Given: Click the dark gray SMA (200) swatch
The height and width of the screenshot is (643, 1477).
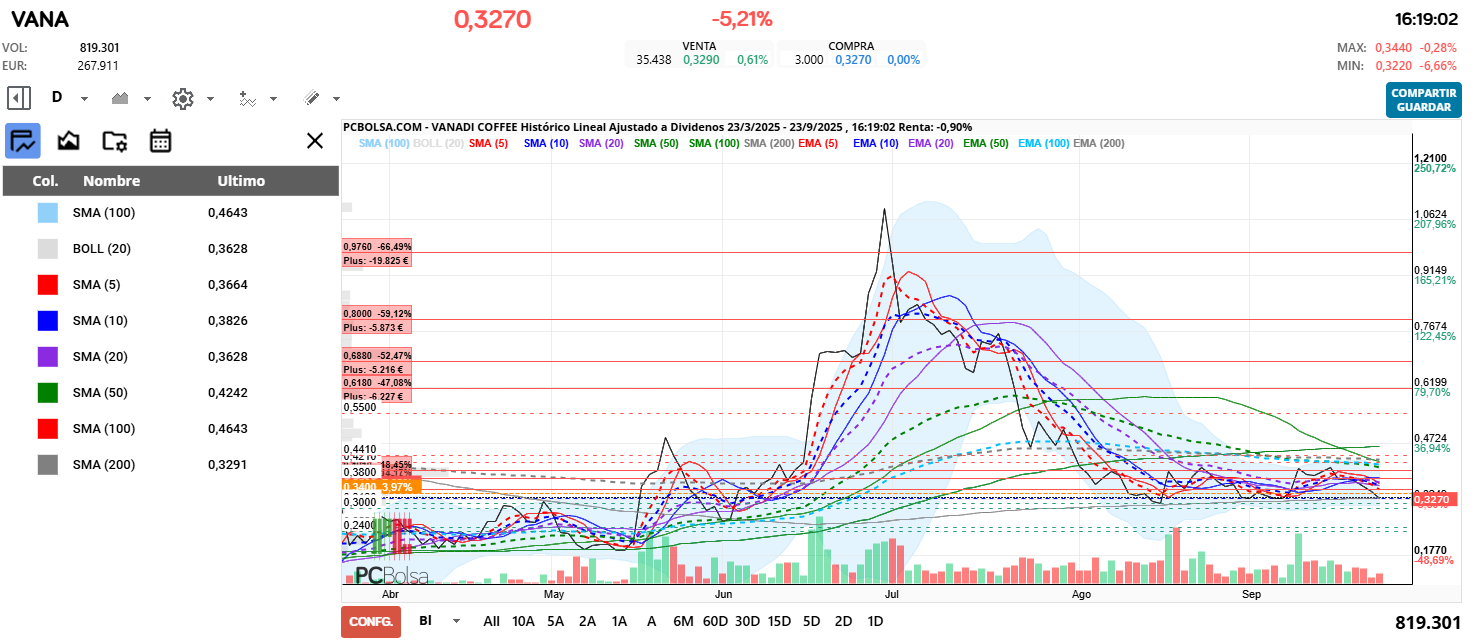Looking at the screenshot, I should click(x=48, y=465).
